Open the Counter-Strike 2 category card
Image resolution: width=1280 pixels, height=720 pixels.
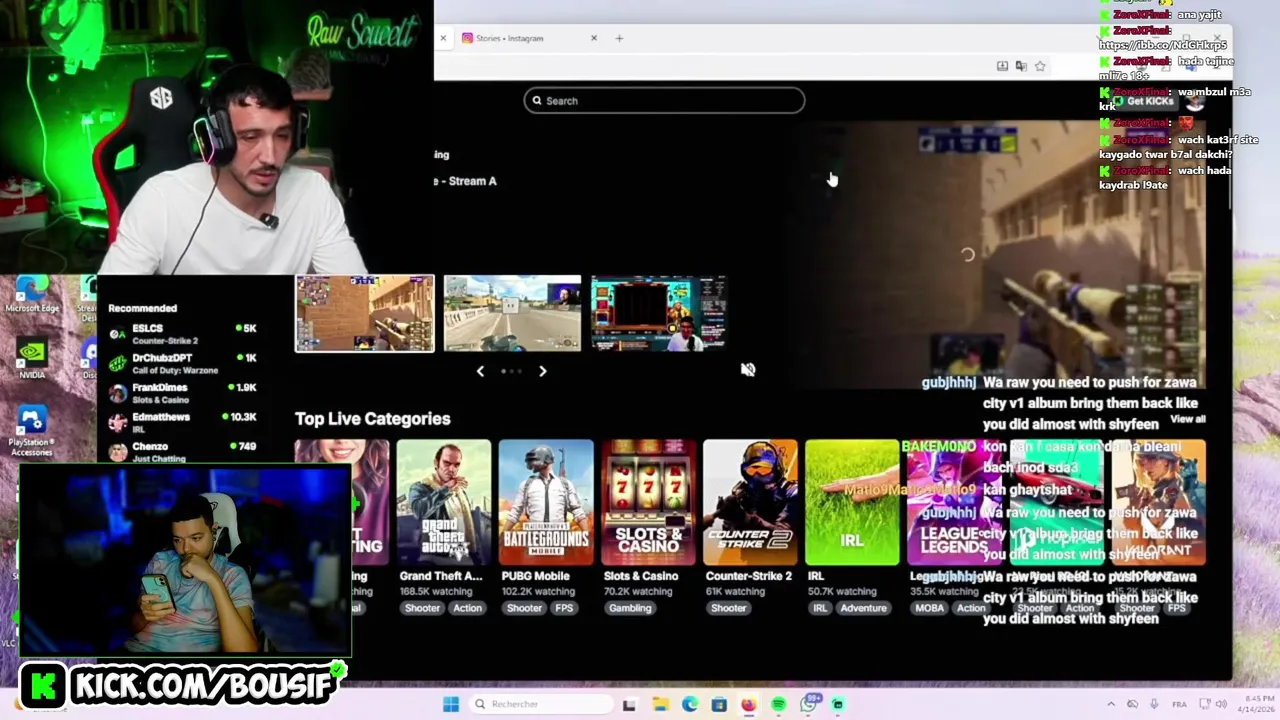tap(750, 503)
